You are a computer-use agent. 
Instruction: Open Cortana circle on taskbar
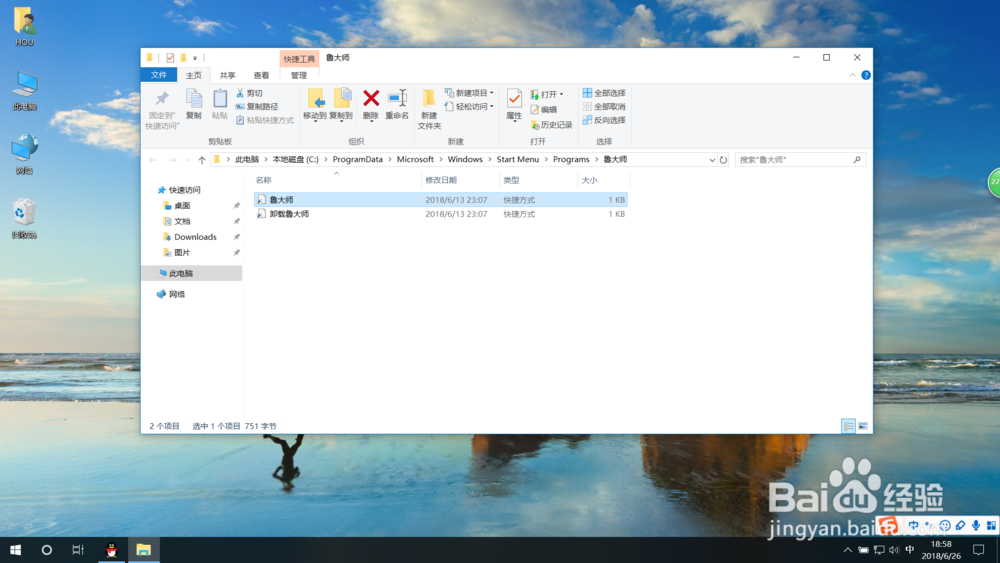pyautogui.click(x=47, y=550)
